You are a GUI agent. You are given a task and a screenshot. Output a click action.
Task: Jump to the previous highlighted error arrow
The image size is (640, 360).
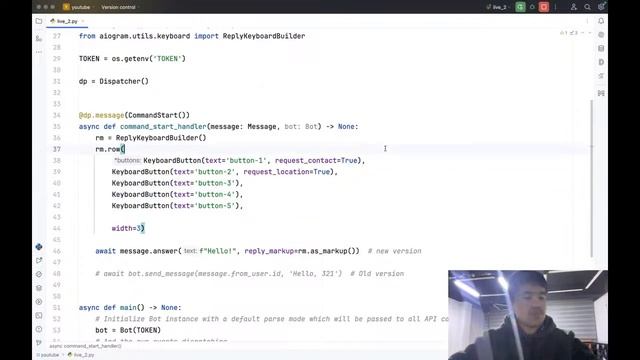click(x=583, y=32)
